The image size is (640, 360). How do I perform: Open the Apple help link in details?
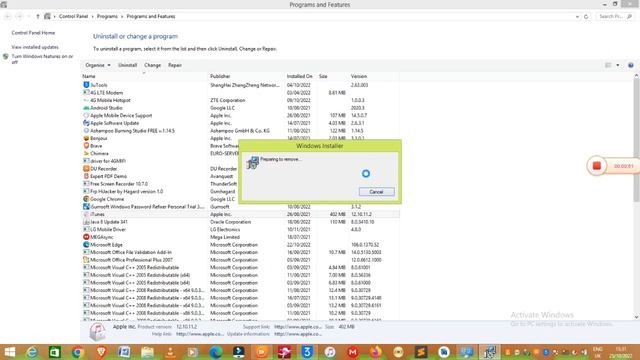point(200,334)
